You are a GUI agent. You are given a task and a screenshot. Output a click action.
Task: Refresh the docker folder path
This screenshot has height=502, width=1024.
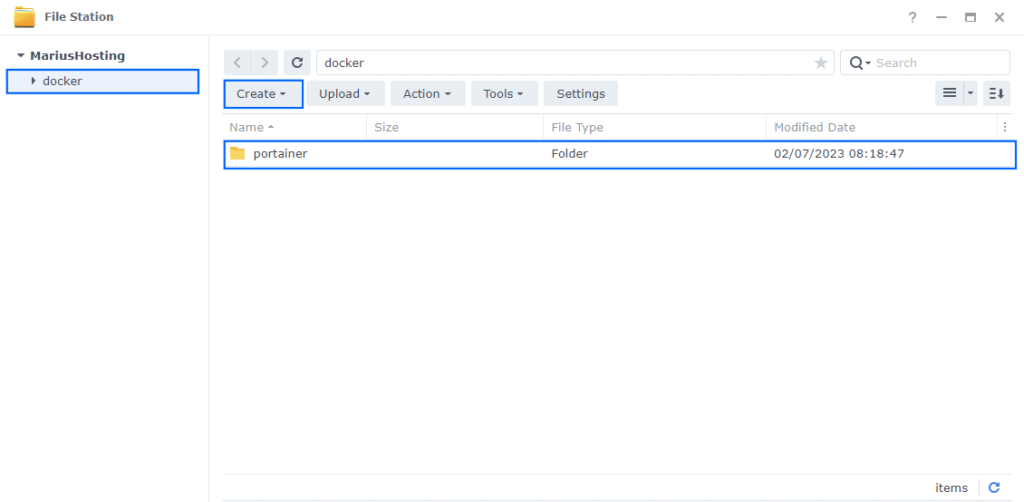(x=296, y=63)
